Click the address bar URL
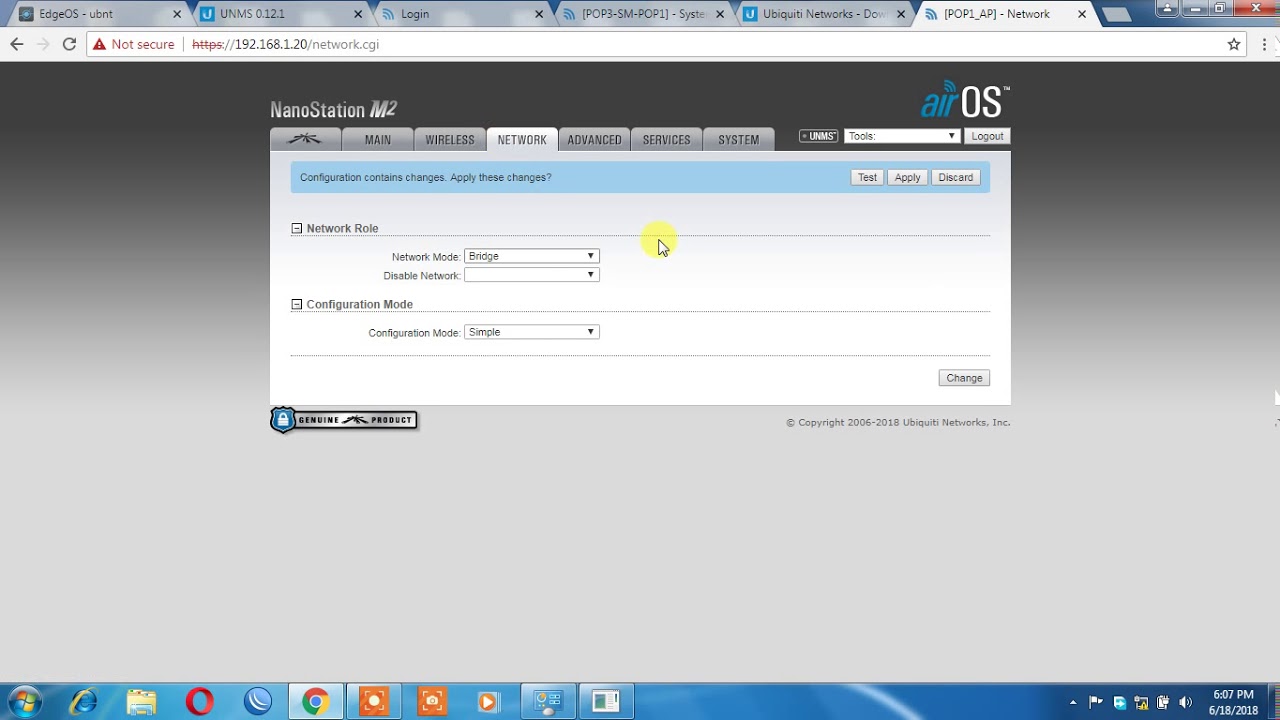Viewport: 1280px width, 720px height. point(285,44)
